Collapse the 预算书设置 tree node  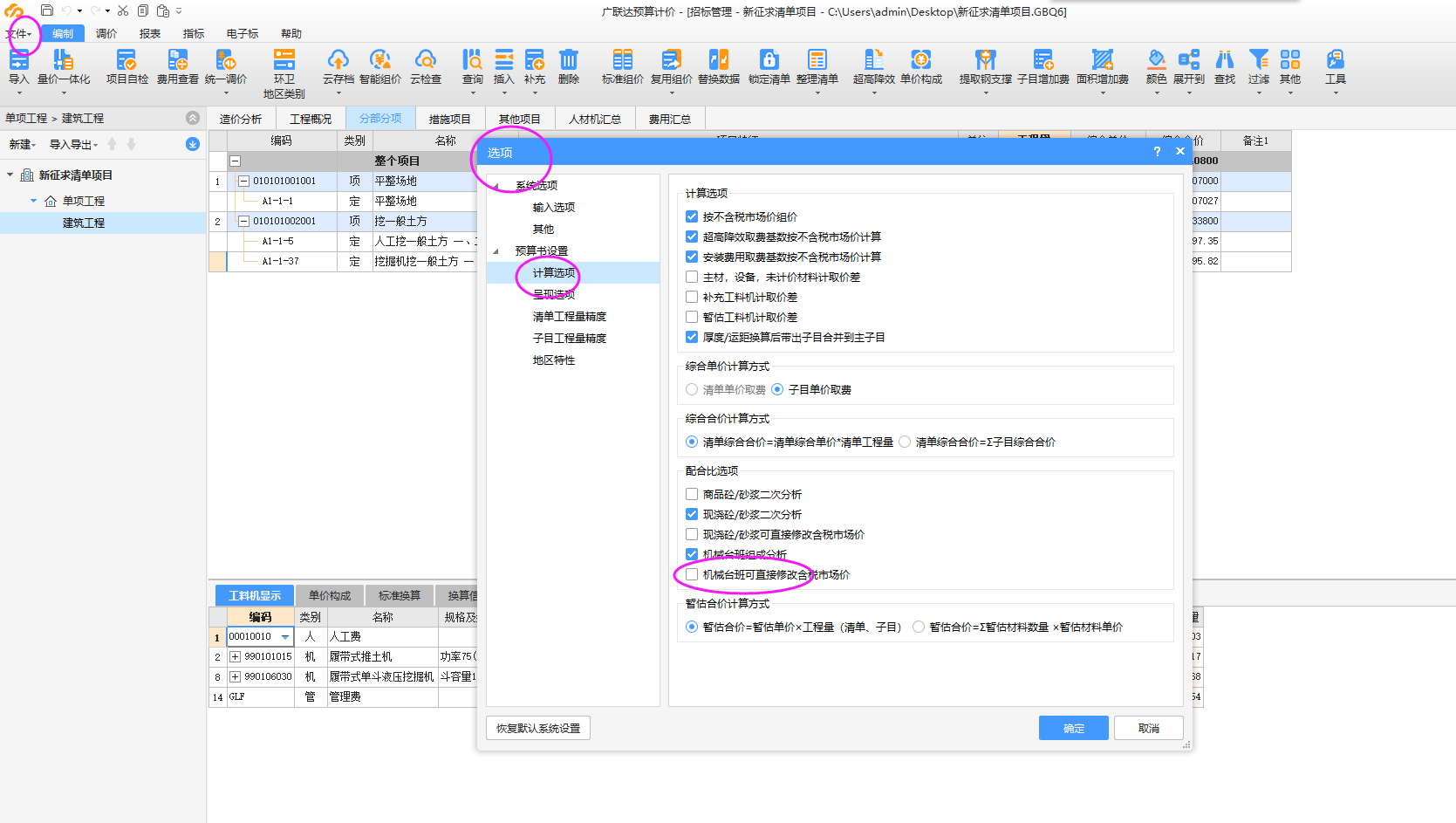496,251
